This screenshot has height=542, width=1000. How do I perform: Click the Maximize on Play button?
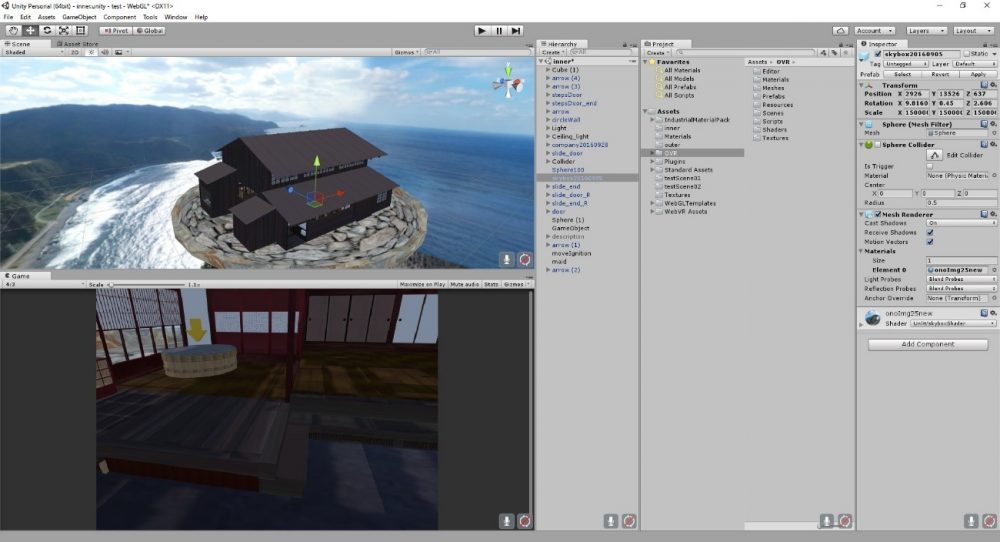tap(422, 284)
